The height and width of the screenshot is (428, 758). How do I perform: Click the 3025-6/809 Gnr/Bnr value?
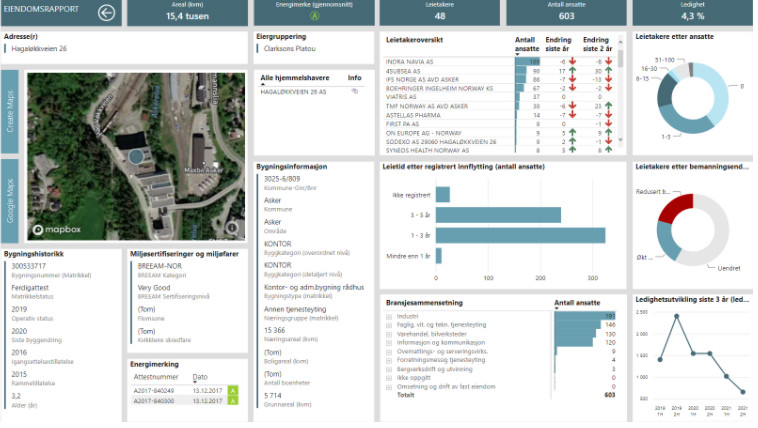(282, 179)
